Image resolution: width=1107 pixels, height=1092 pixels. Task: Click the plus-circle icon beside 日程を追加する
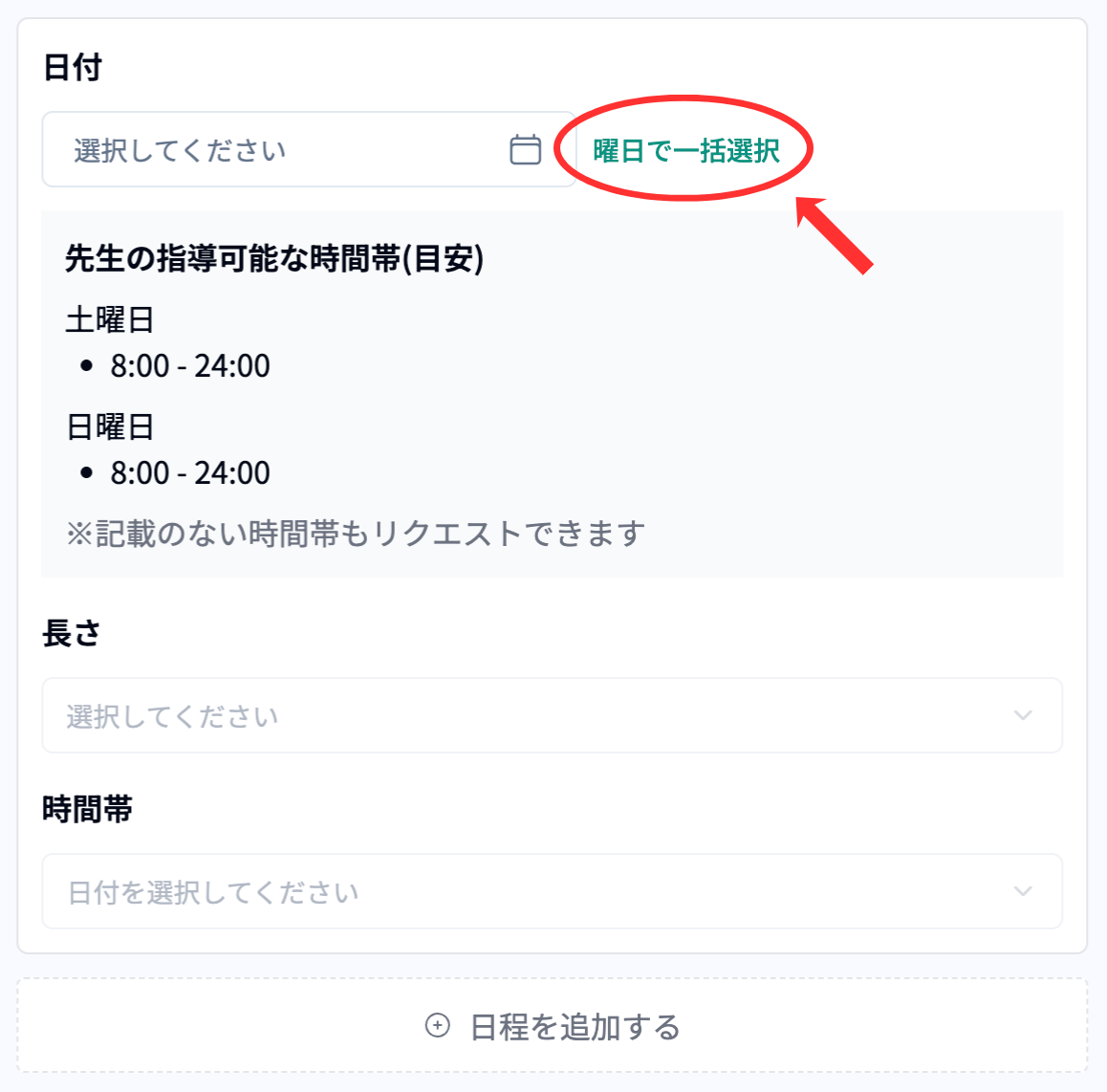tap(437, 1026)
